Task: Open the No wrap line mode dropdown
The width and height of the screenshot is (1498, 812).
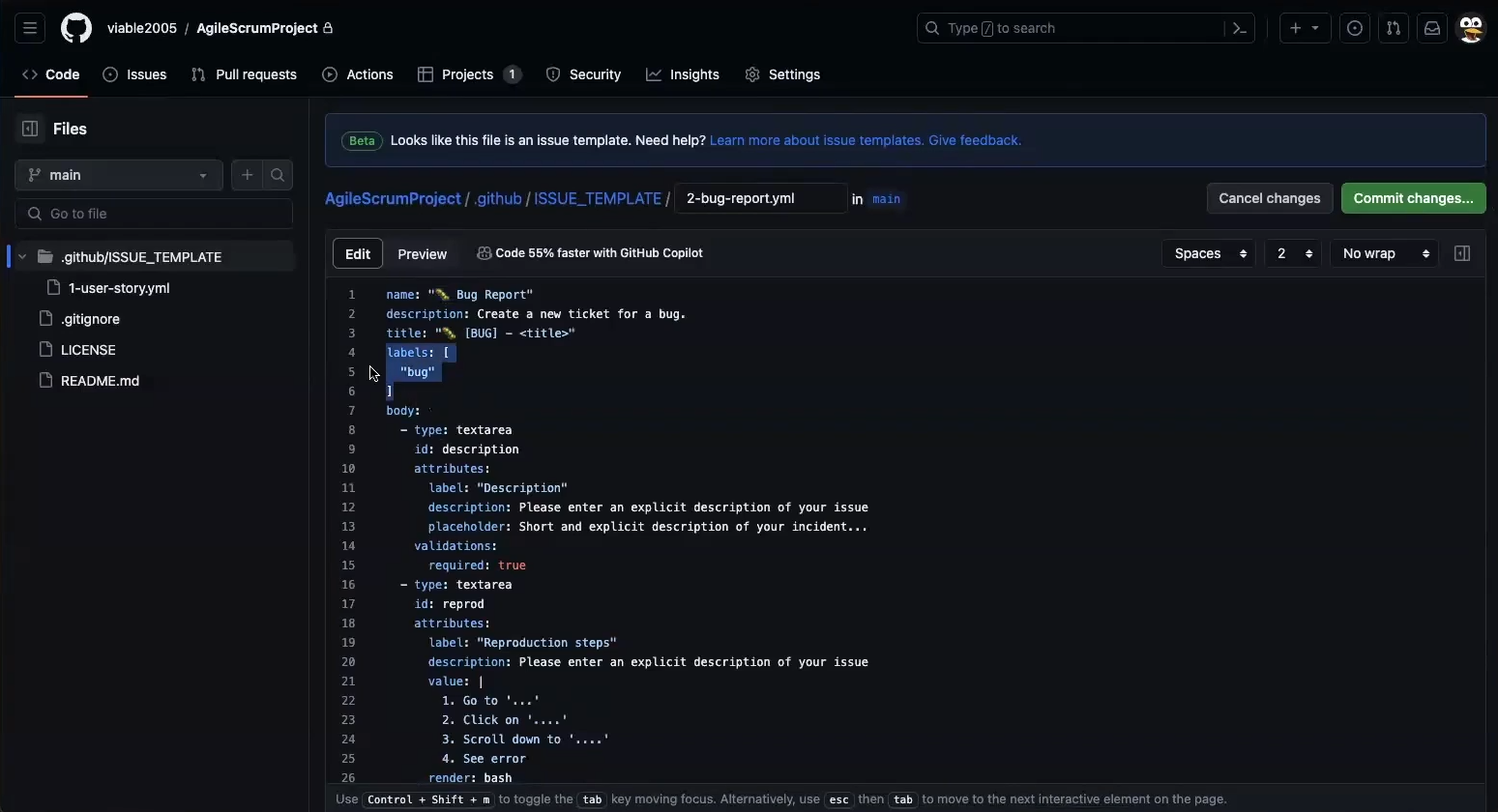Action: click(1385, 253)
